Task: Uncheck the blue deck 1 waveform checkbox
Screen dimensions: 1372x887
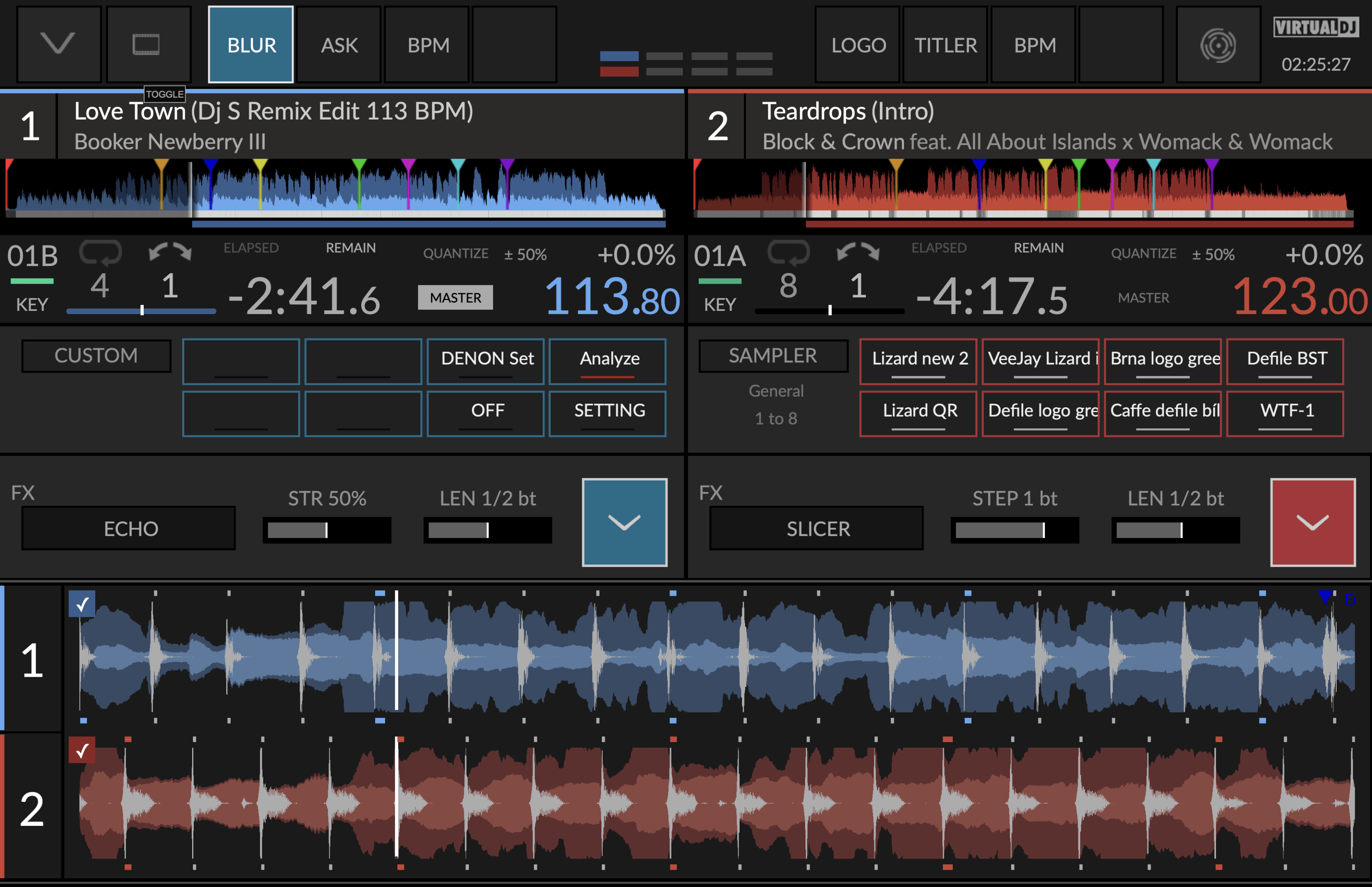Action: (x=82, y=604)
